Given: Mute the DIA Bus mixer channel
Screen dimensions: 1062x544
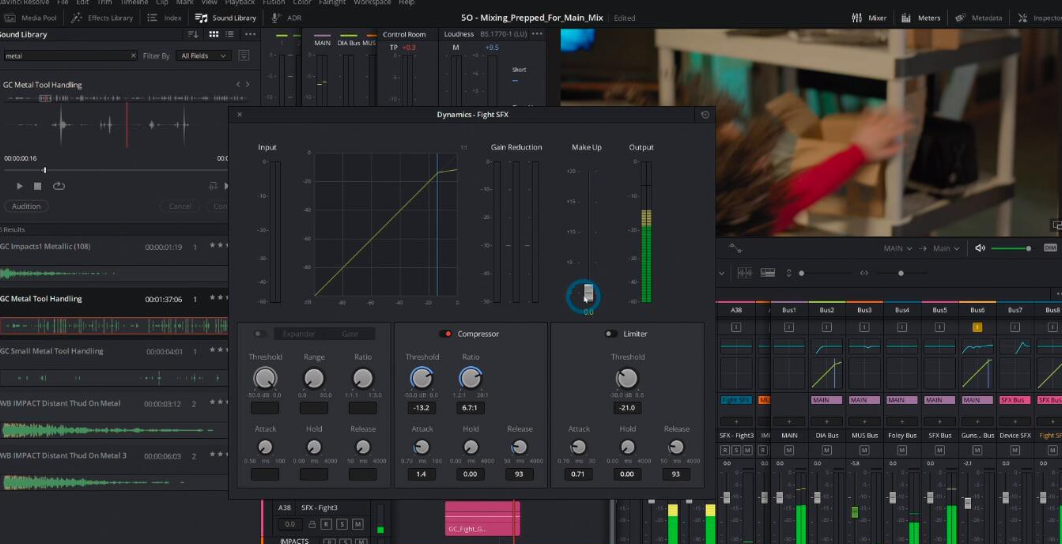Looking at the screenshot, I should [x=826, y=450].
